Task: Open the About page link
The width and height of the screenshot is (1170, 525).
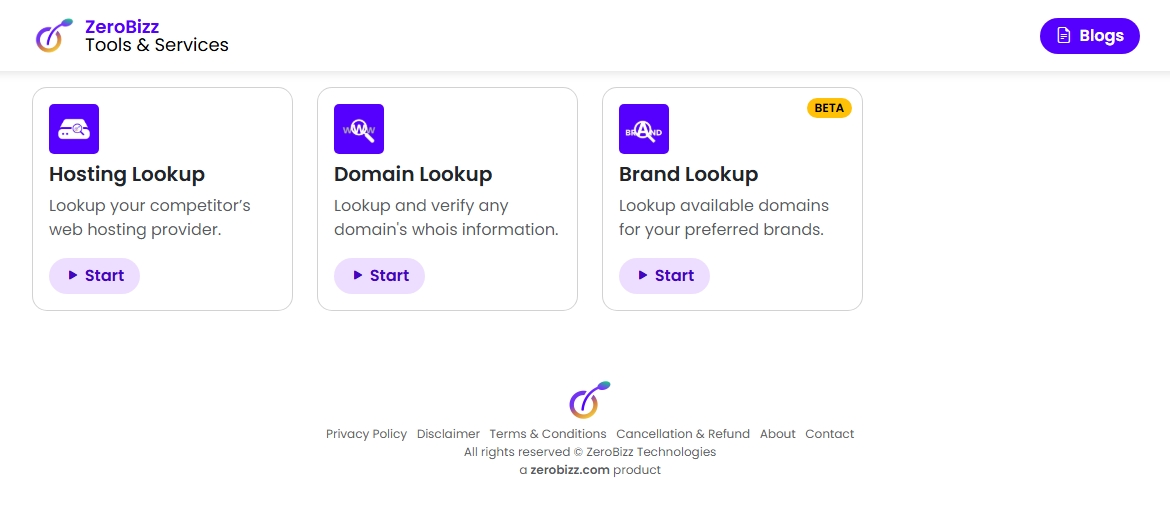Action: 777,434
